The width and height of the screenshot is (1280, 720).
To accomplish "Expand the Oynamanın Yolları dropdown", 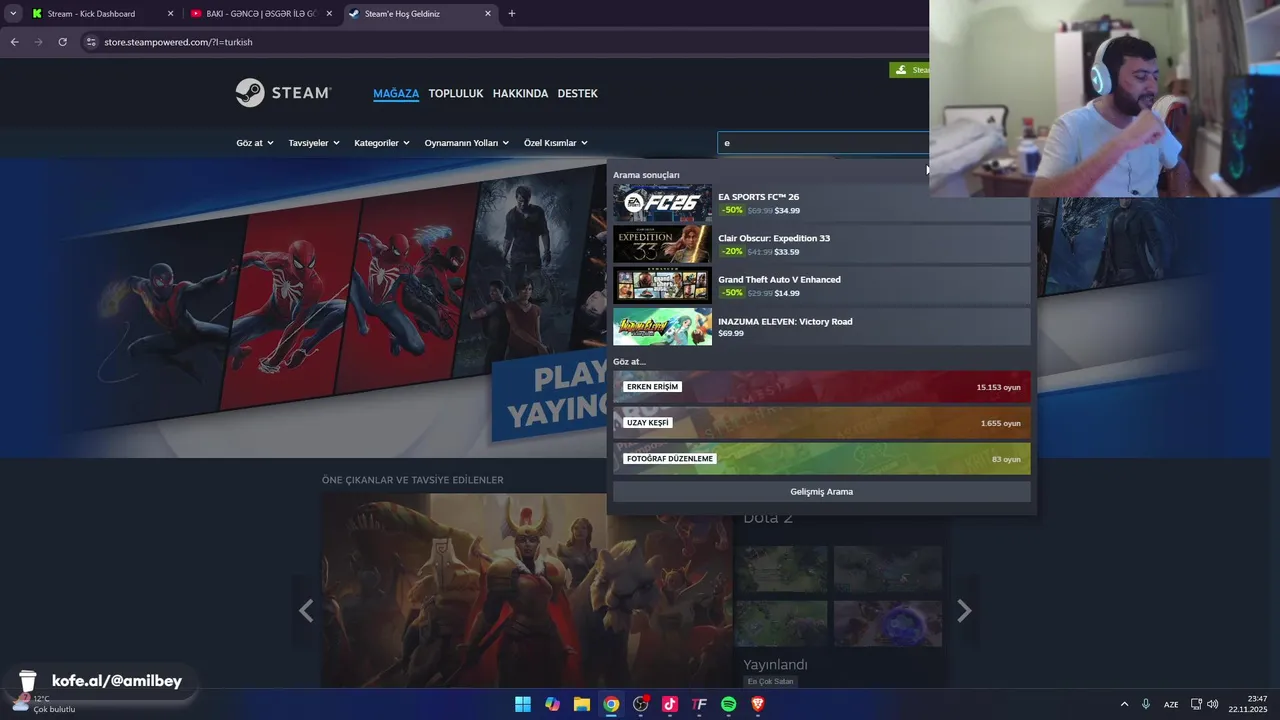I will pos(467,143).
